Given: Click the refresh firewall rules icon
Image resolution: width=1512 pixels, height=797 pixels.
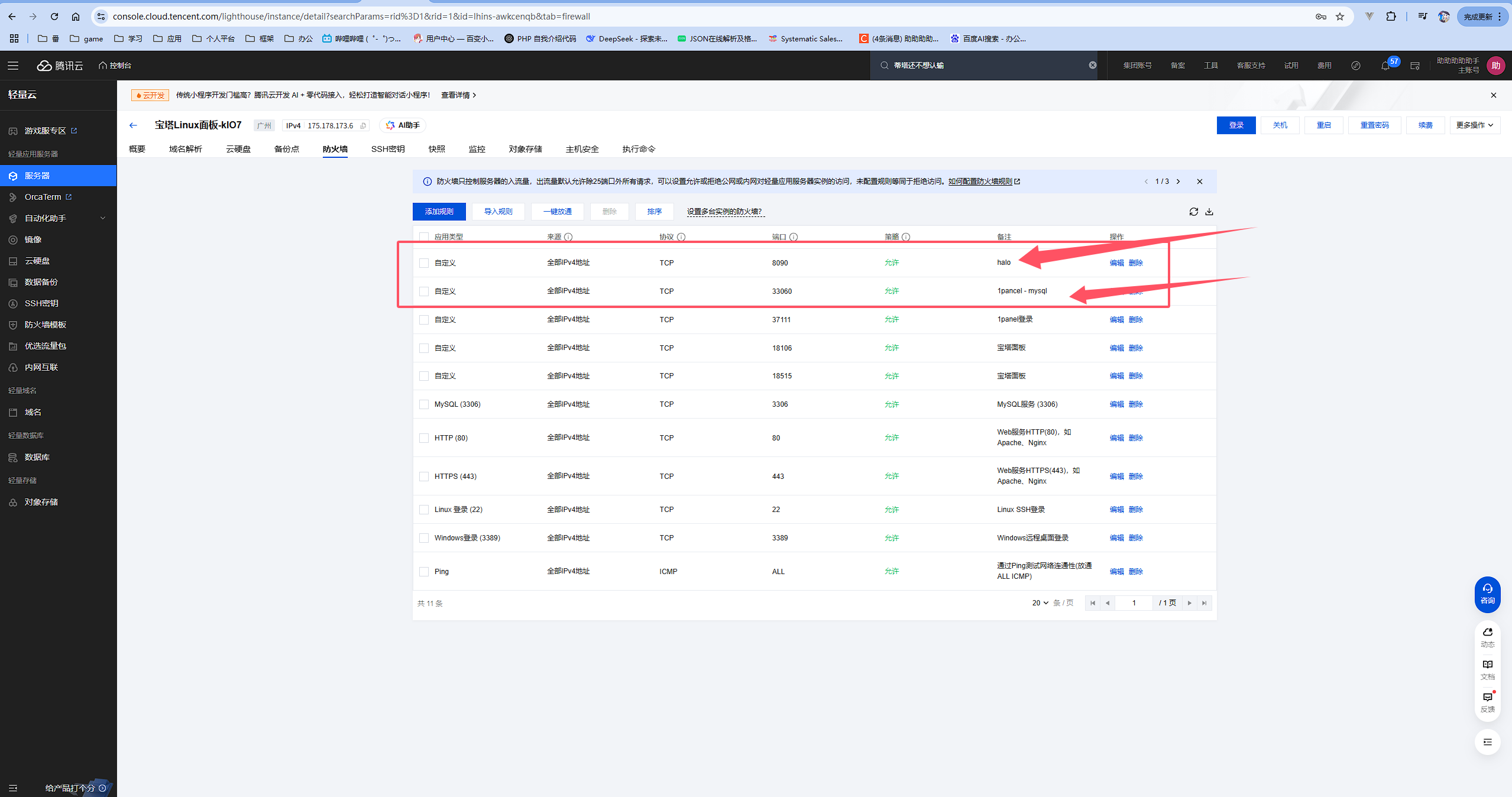Looking at the screenshot, I should click(1193, 212).
